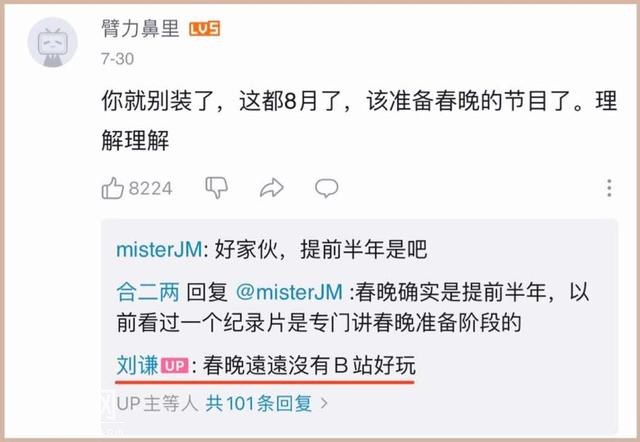Open misterJM's profile from the reply
The height and width of the screenshot is (442, 640).
coord(159,249)
